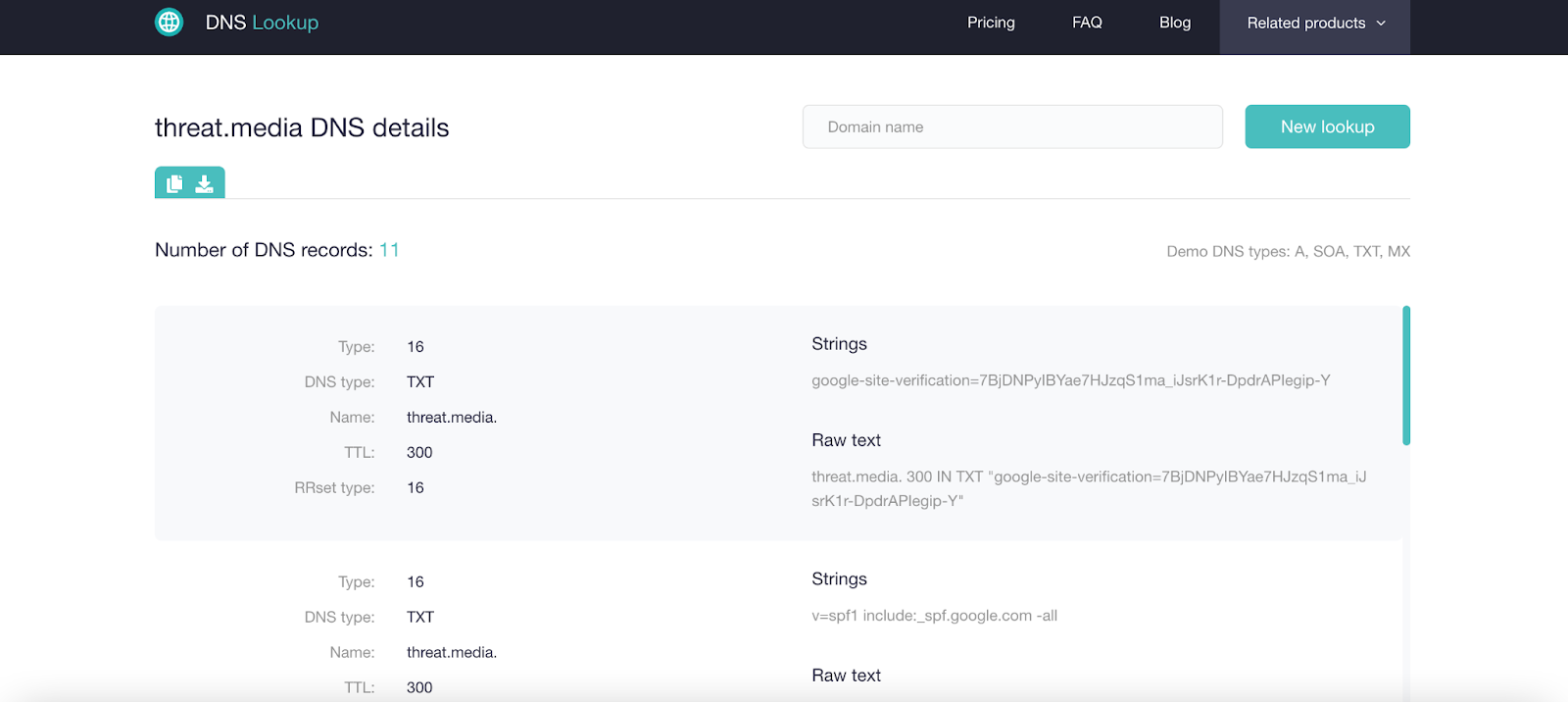
Task: Click the SPF string starting with v=spf1
Action: (934, 616)
